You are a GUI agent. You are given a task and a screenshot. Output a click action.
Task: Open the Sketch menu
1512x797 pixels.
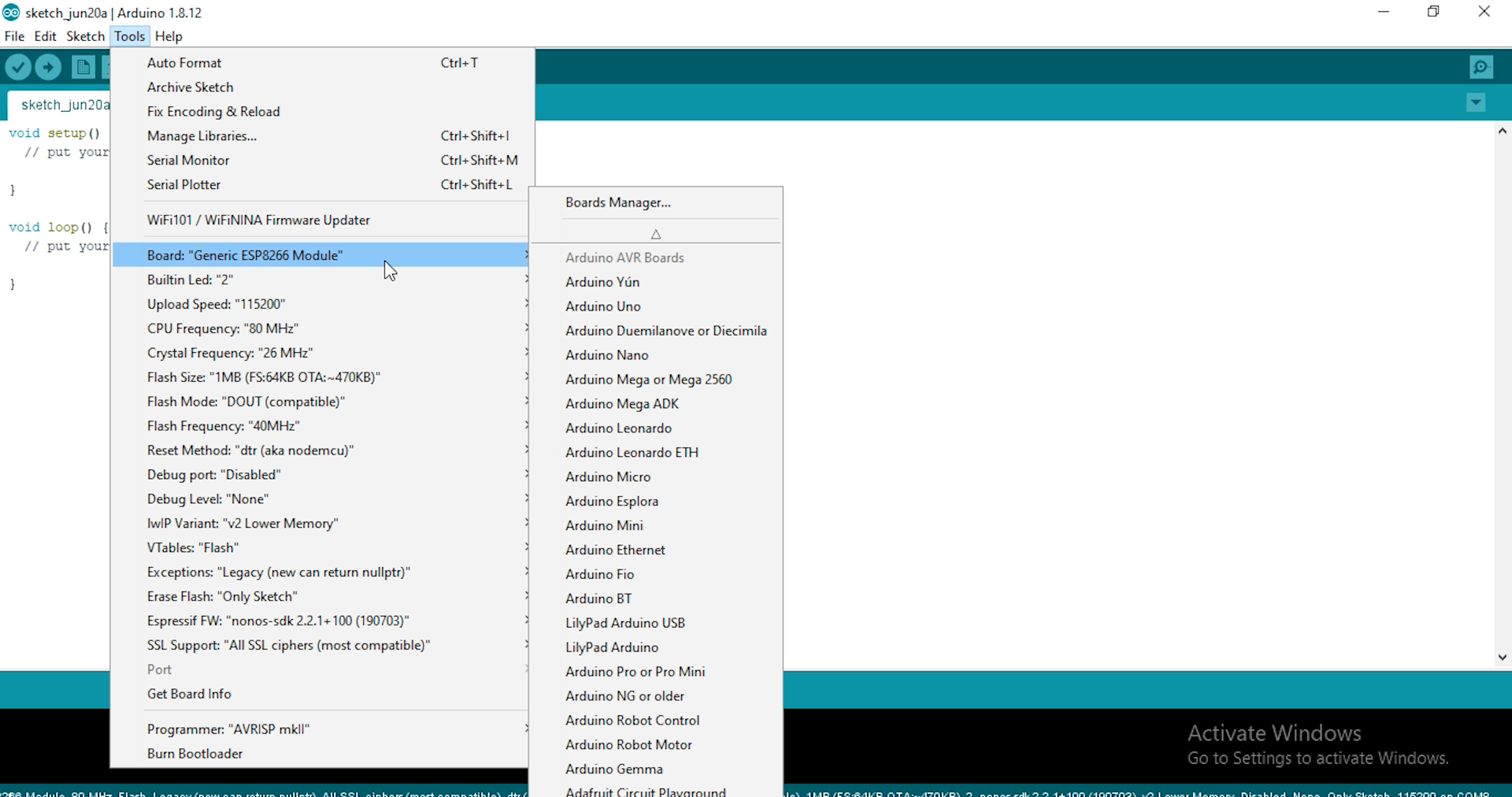pos(85,36)
